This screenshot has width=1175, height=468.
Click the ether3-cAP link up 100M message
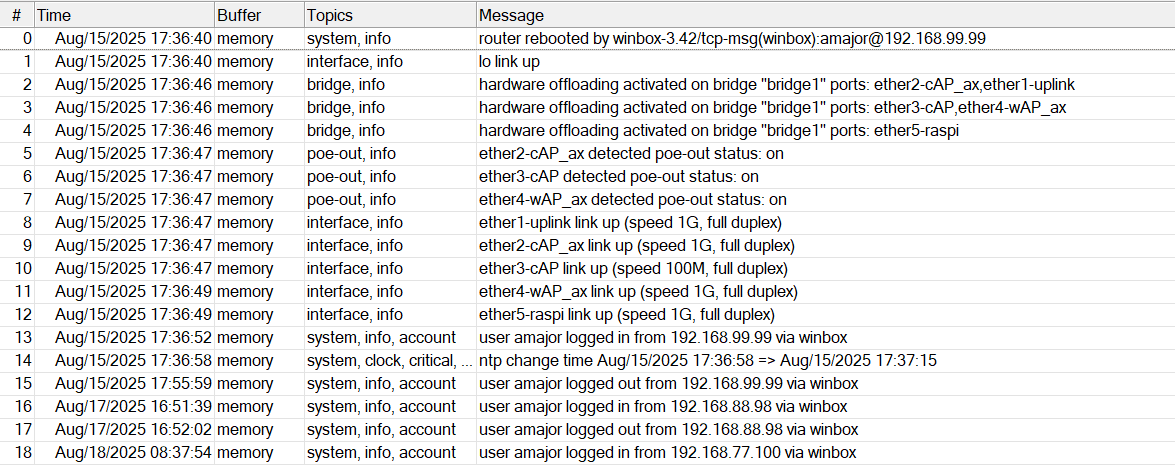pos(633,268)
